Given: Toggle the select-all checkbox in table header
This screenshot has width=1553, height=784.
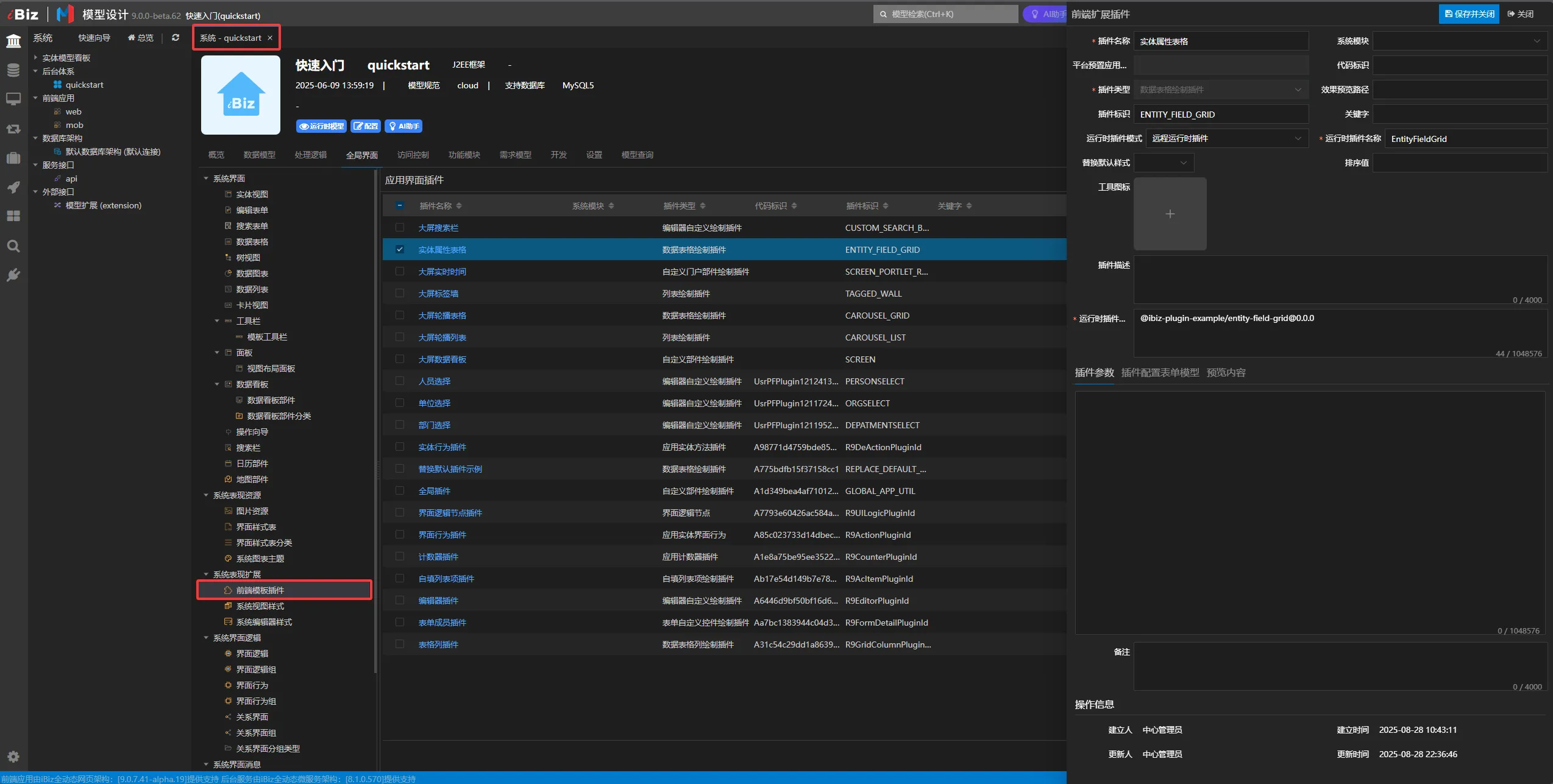Looking at the screenshot, I should 400,205.
